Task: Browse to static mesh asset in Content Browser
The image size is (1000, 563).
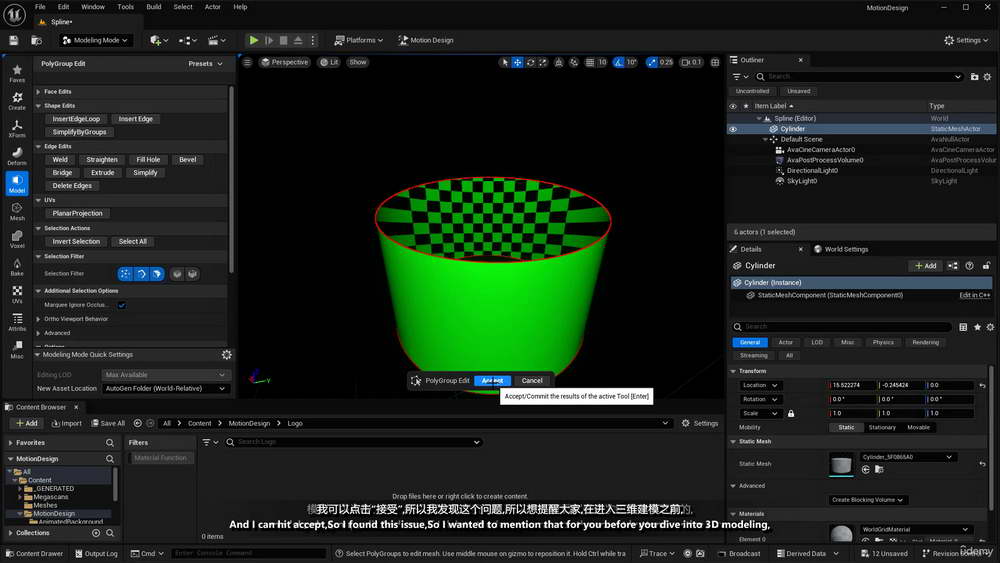Action: [879, 469]
